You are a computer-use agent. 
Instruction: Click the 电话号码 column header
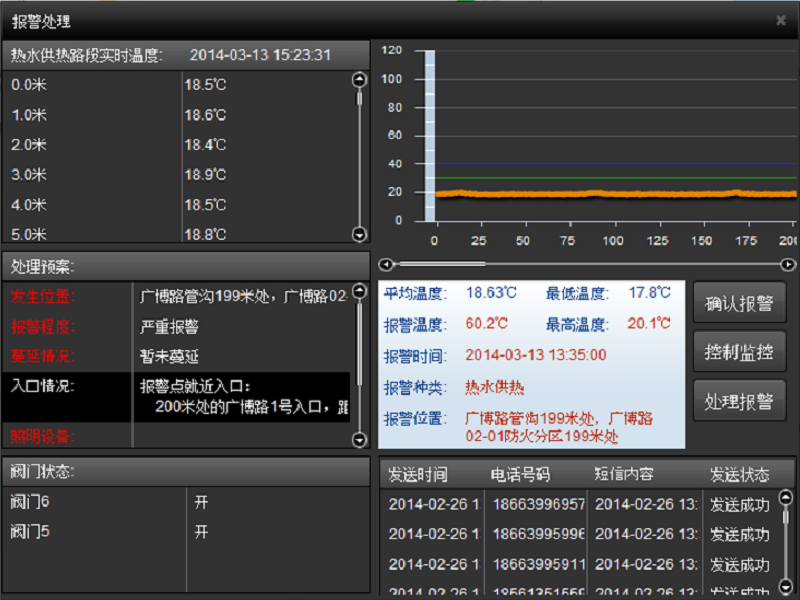520,474
